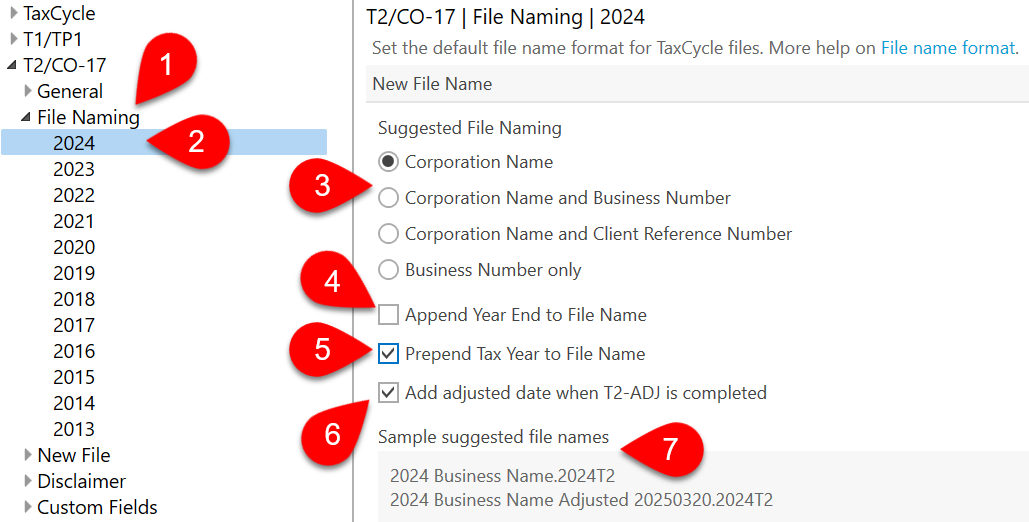Enable Append Year End to File Name

tap(389, 315)
